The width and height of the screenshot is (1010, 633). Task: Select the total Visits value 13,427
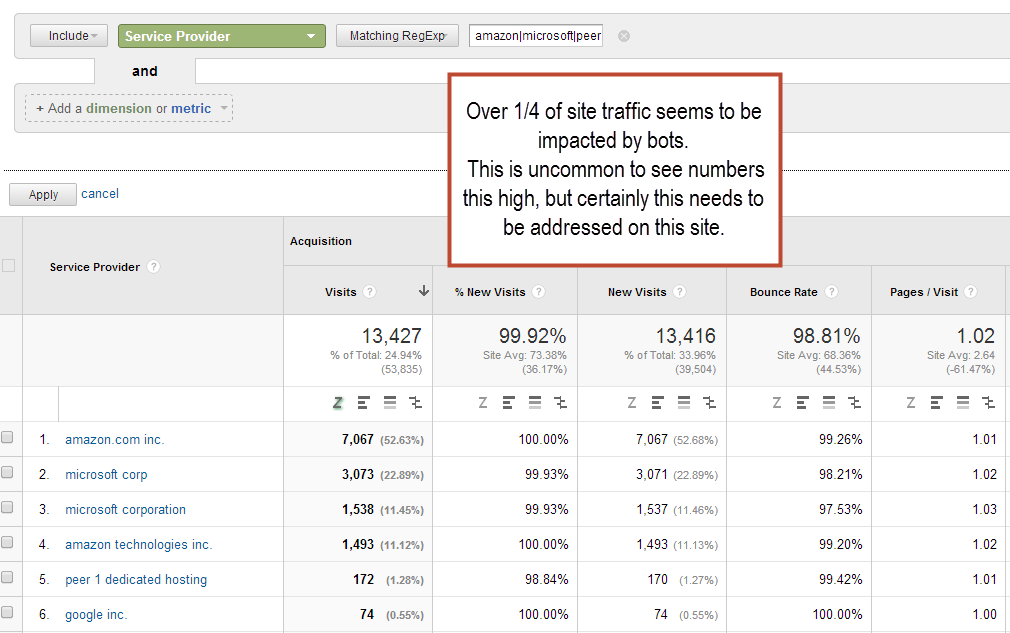pos(392,336)
